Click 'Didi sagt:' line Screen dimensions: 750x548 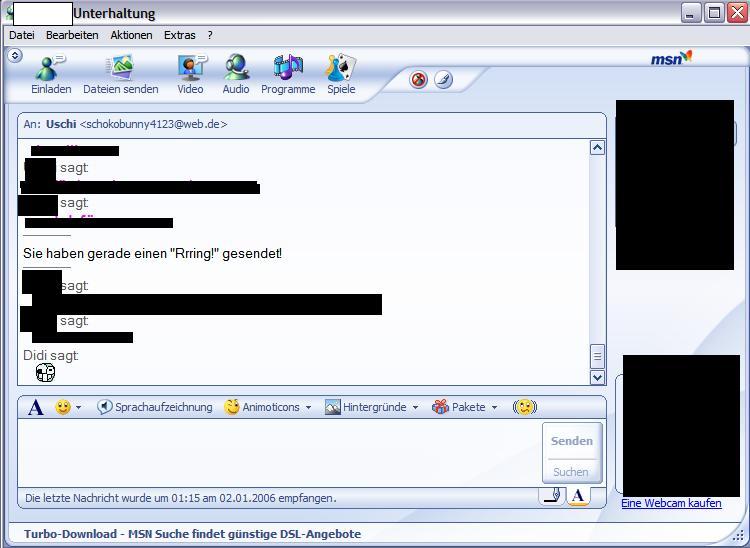[51, 356]
